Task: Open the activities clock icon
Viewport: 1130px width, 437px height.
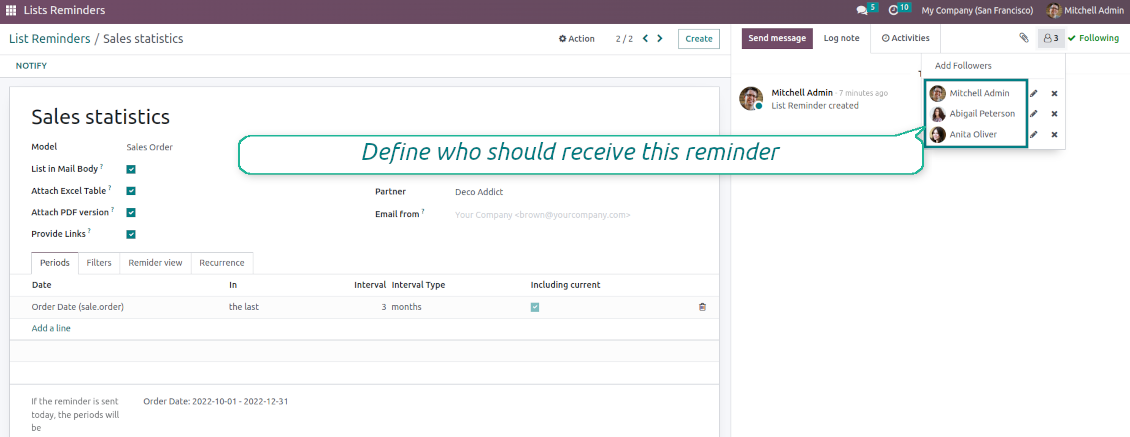Action: (x=893, y=11)
